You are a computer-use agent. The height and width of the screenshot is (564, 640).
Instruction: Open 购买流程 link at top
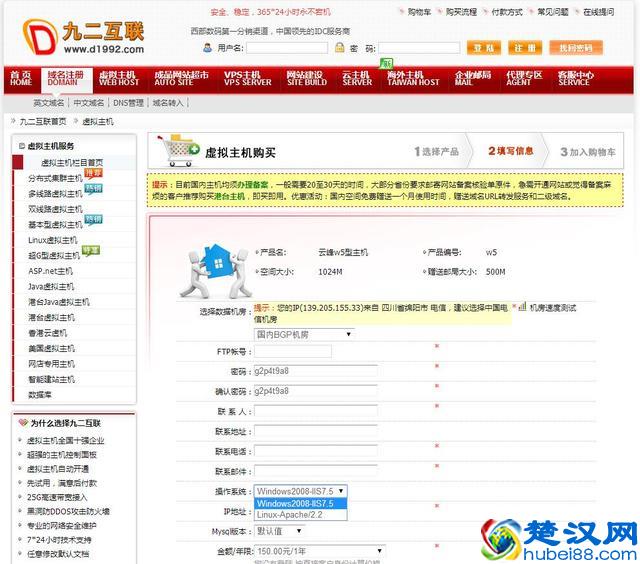tap(461, 12)
